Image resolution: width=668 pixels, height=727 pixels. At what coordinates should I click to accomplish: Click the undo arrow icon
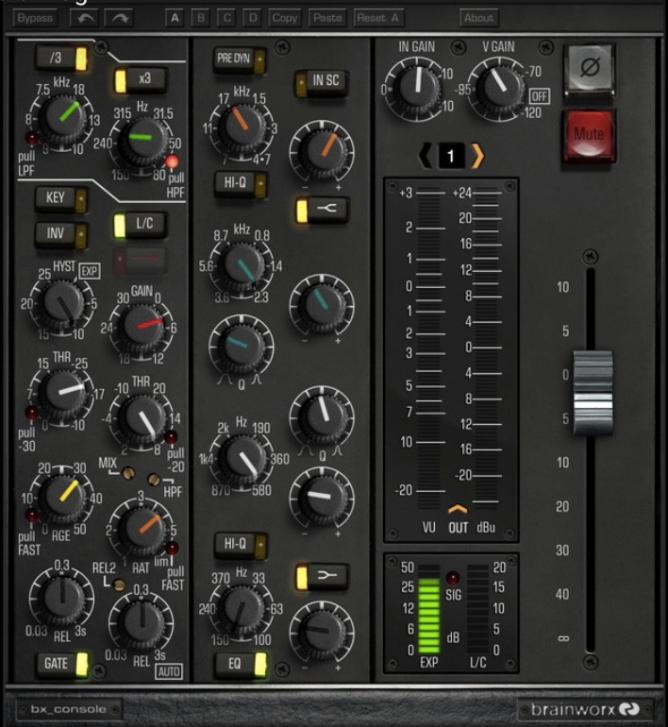[x=85, y=18]
